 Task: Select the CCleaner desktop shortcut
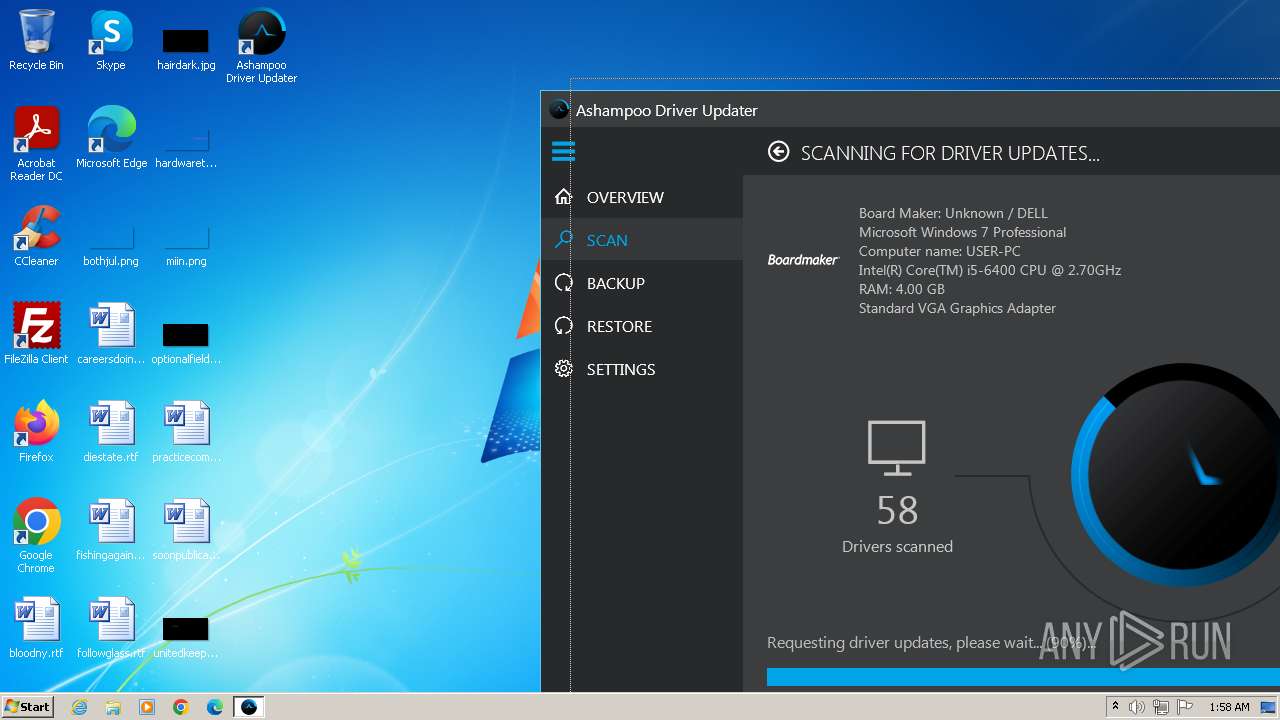coord(36,236)
